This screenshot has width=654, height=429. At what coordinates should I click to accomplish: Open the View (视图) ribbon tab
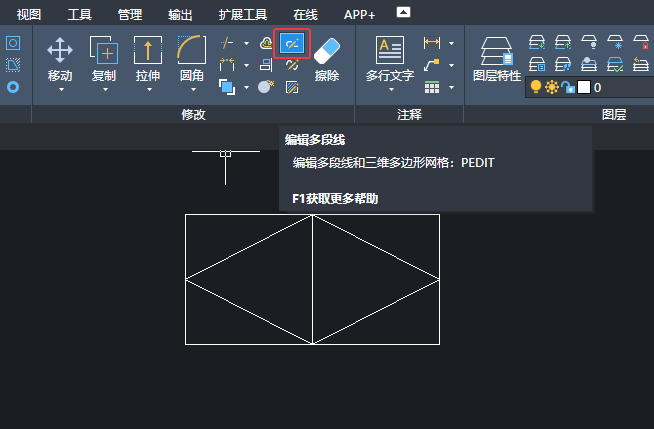coord(29,15)
